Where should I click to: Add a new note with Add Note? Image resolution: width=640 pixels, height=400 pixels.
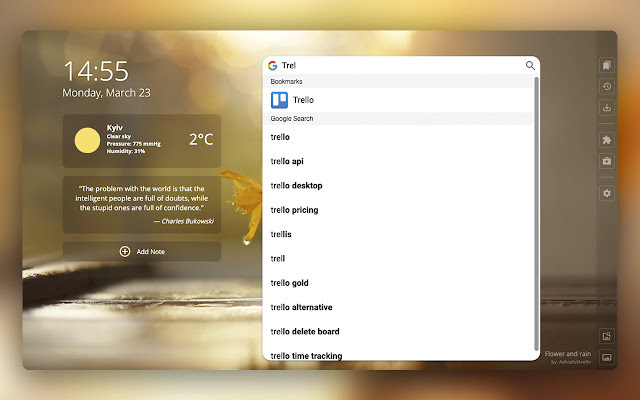click(x=142, y=251)
